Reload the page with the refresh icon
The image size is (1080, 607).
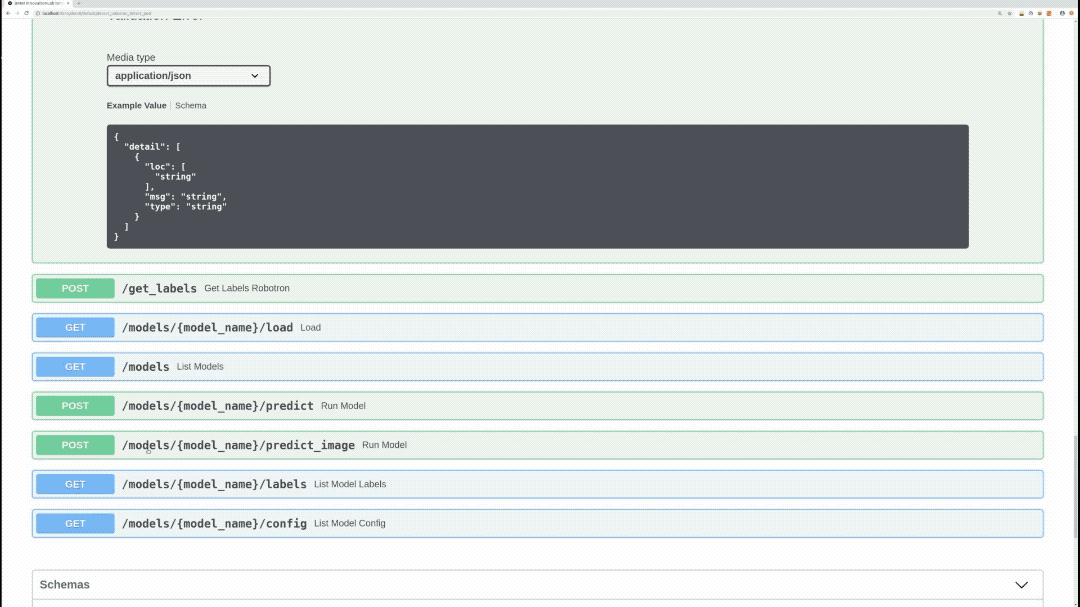coord(26,13)
